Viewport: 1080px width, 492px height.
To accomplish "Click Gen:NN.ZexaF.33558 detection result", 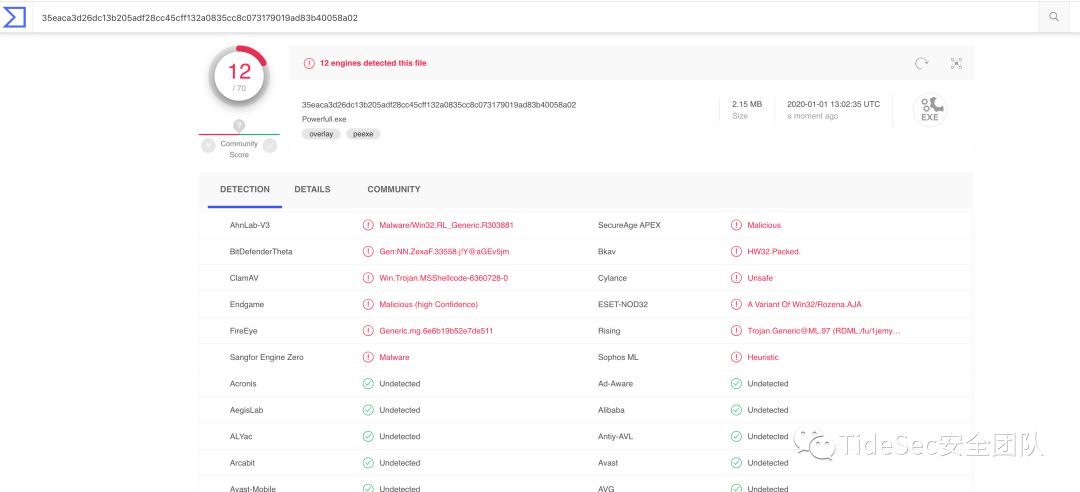I will [444, 252].
